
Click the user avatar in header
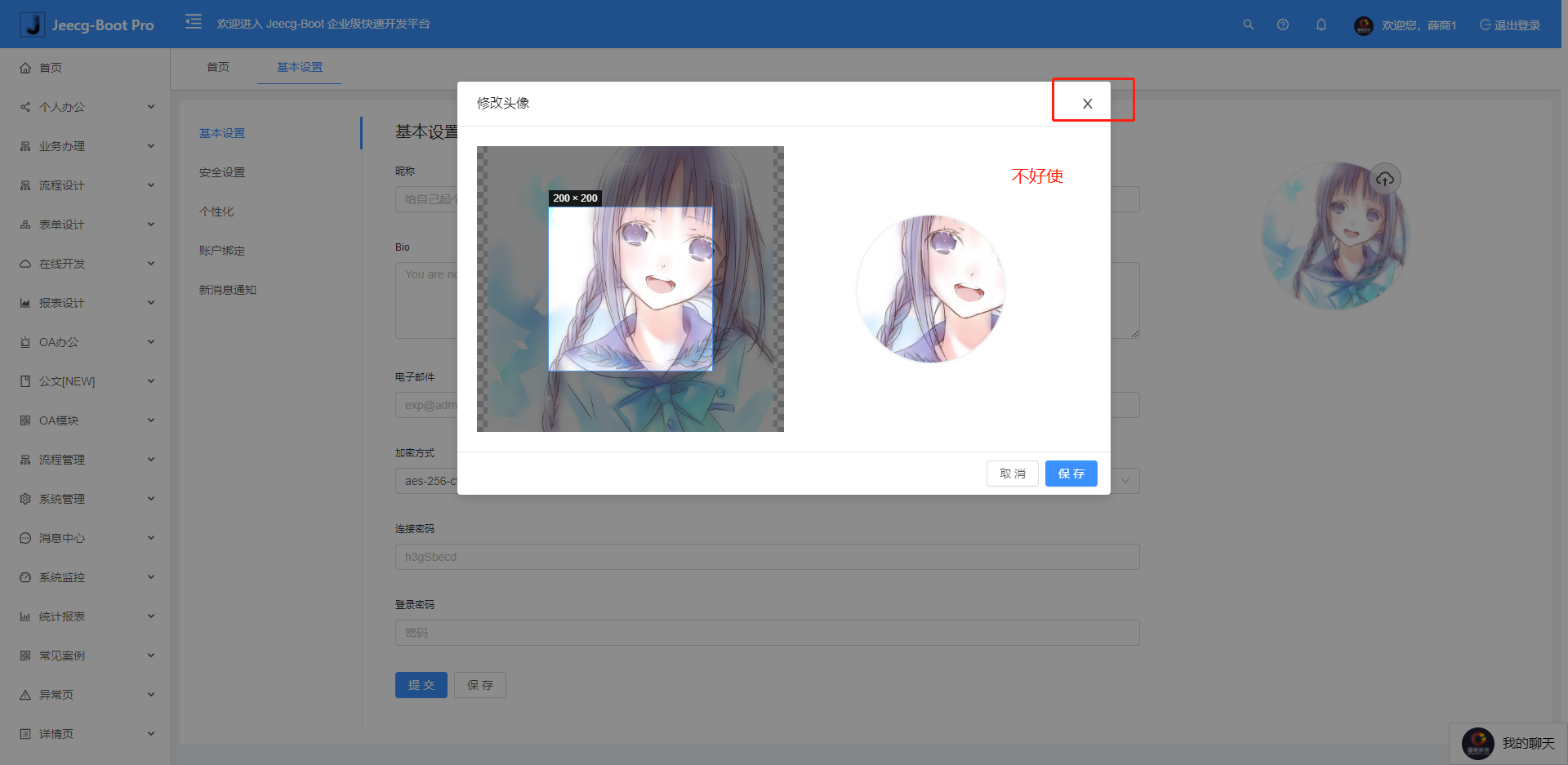click(x=1363, y=25)
